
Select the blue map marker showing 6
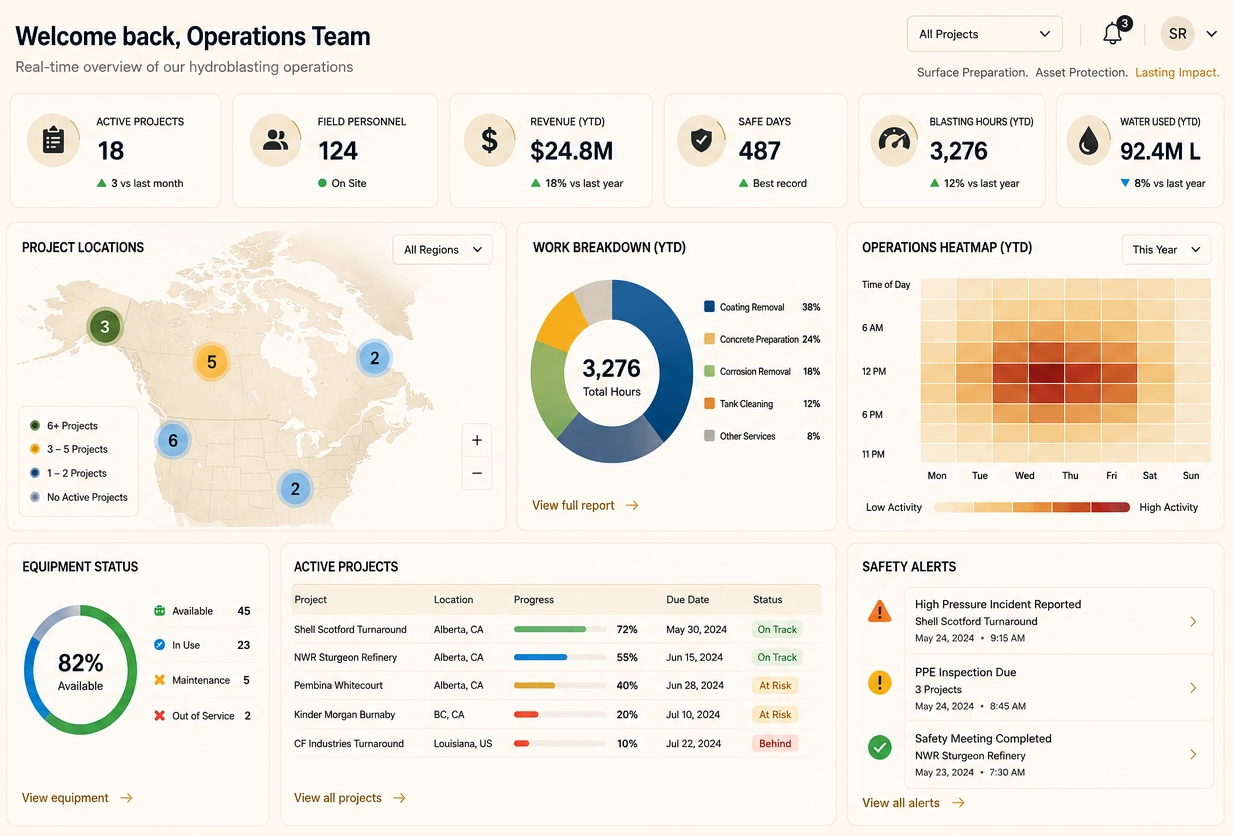pyautogui.click(x=173, y=440)
